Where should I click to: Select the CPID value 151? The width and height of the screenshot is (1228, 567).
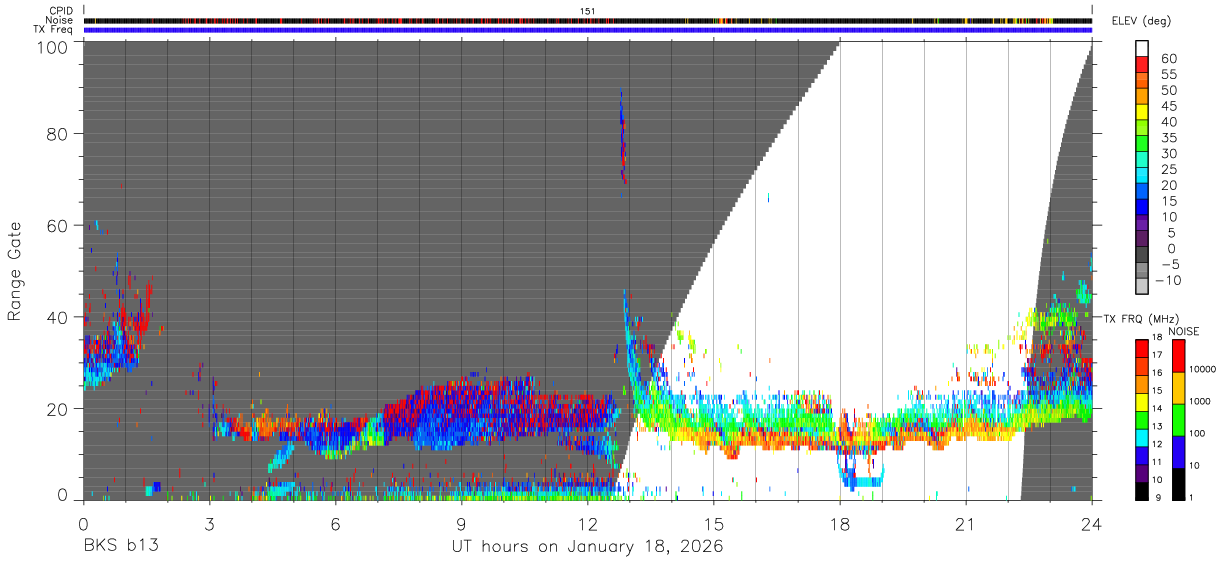click(588, 11)
